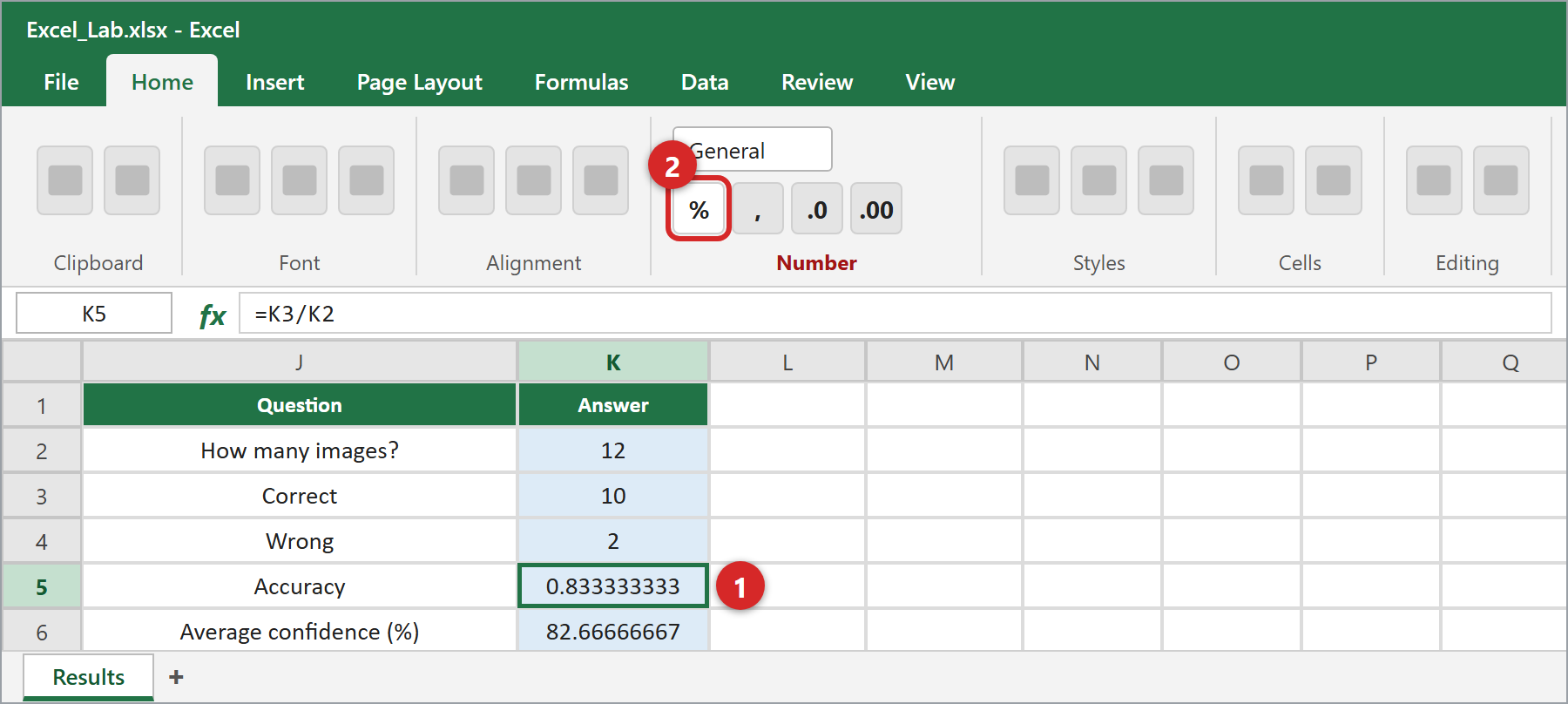1568x704 pixels.
Task: Select the View tab
Action: [x=930, y=82]
